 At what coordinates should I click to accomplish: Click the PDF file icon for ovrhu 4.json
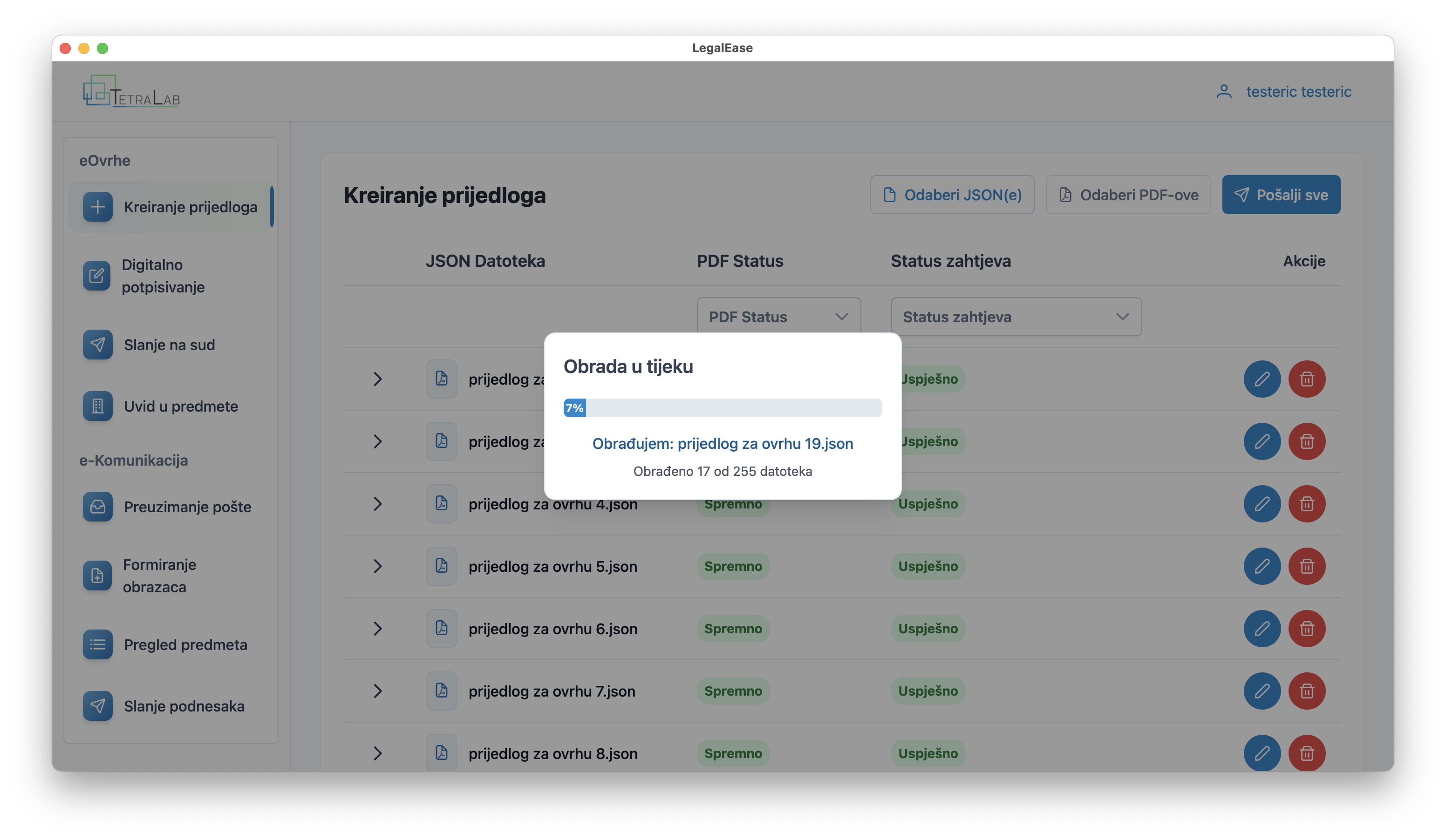[x=441, y=503]
